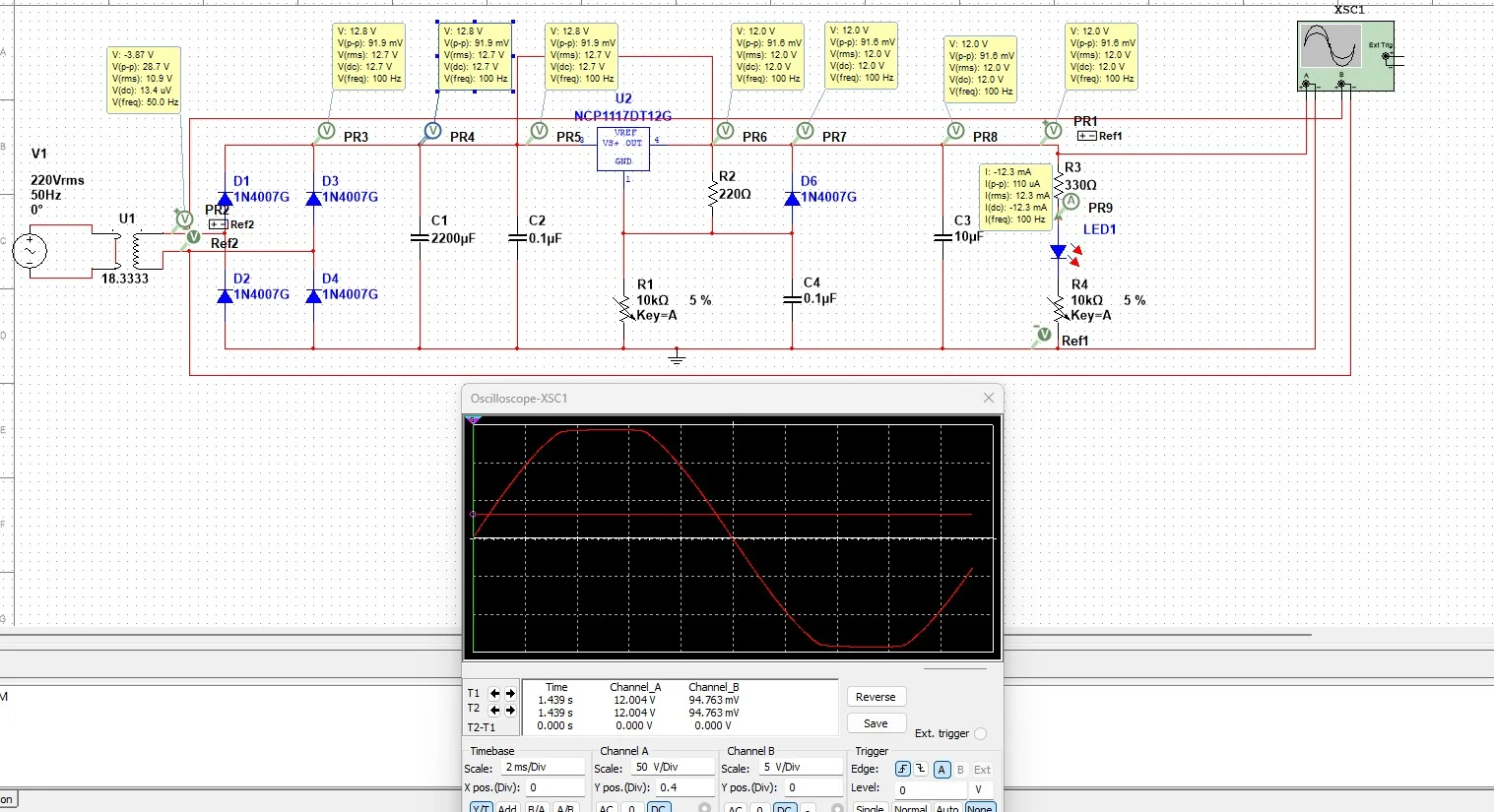Select voltage probe PR7
The image size is (1494, 812).
806,131
